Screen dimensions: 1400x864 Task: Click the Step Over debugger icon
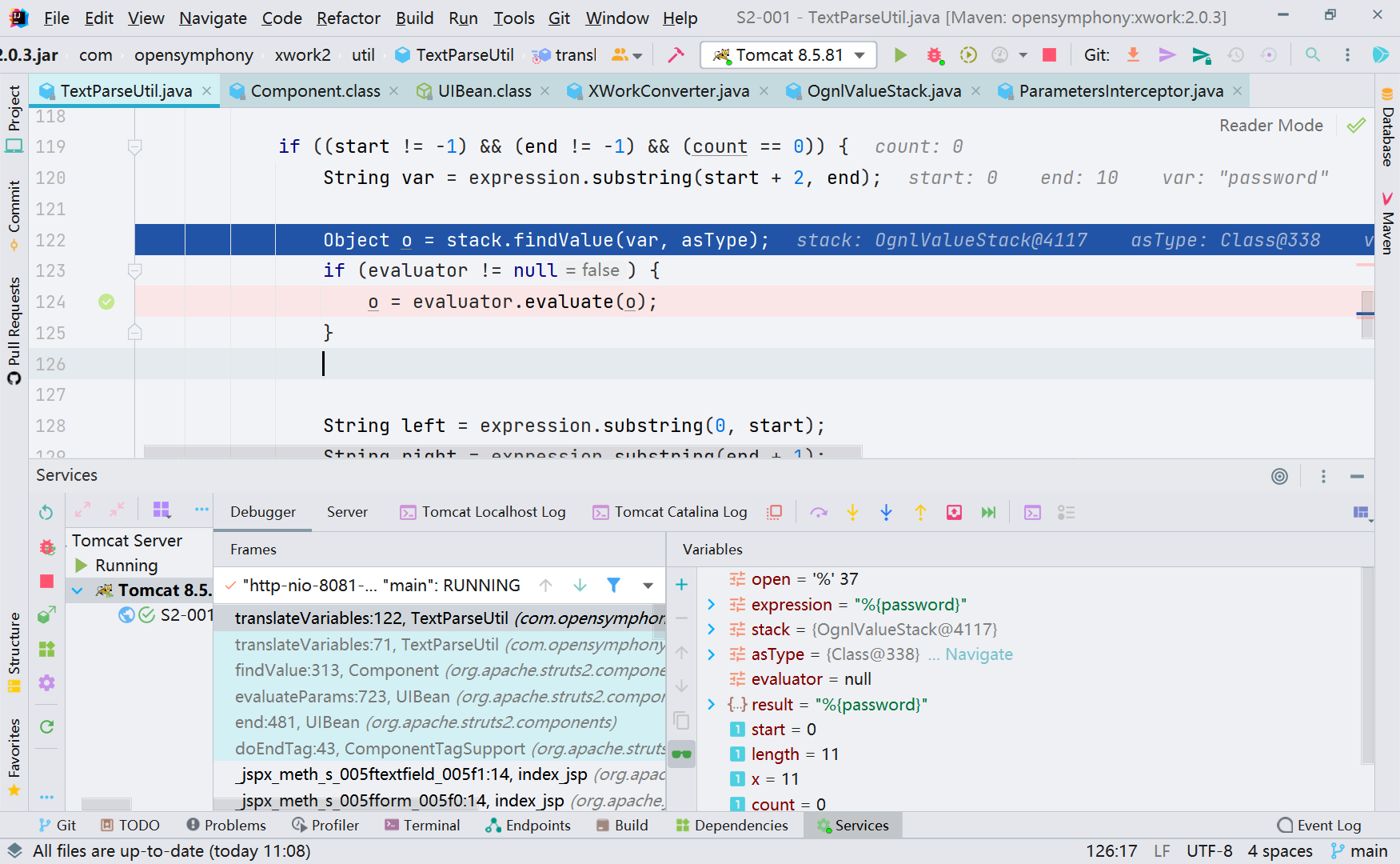click(x=818, y=512)
